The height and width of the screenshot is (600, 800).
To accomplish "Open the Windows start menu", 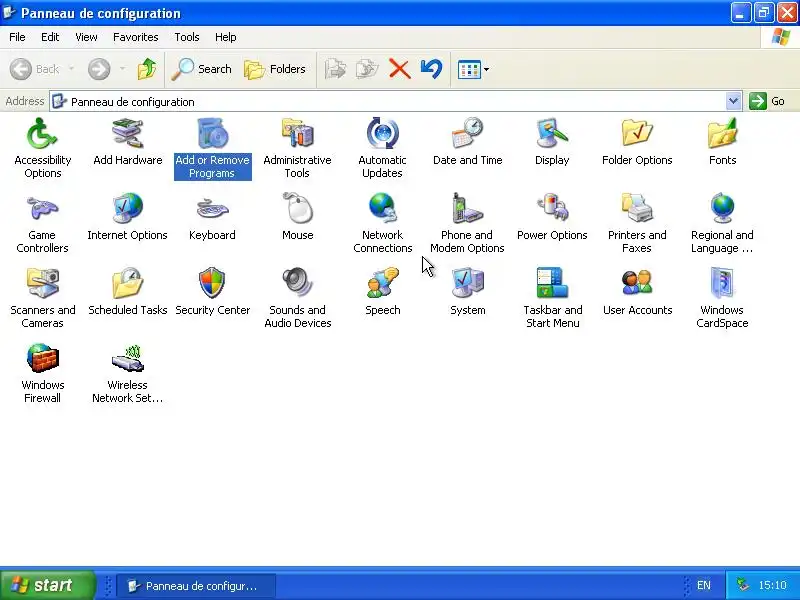I will click(47, 585).
